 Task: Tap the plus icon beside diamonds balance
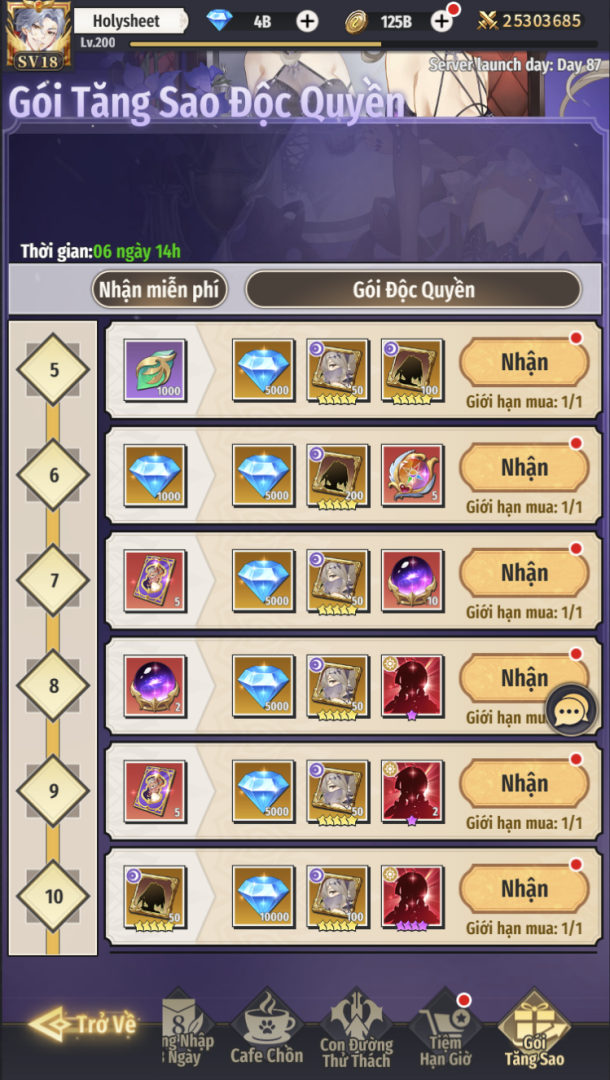(x=307, y=21)
